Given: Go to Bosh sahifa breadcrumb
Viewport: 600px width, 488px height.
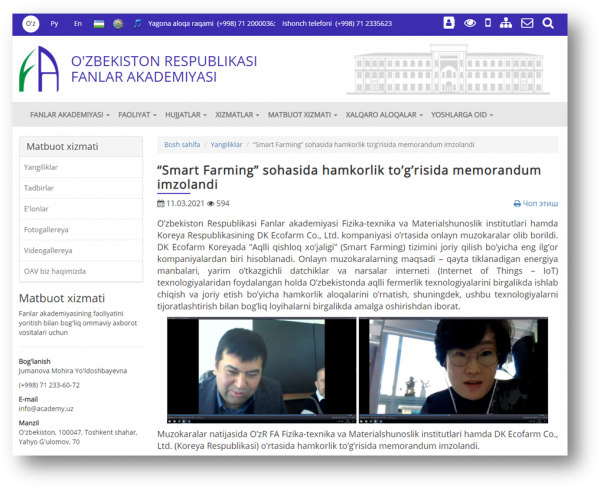Looking at the screenshot, I should [x=182, y=145].
